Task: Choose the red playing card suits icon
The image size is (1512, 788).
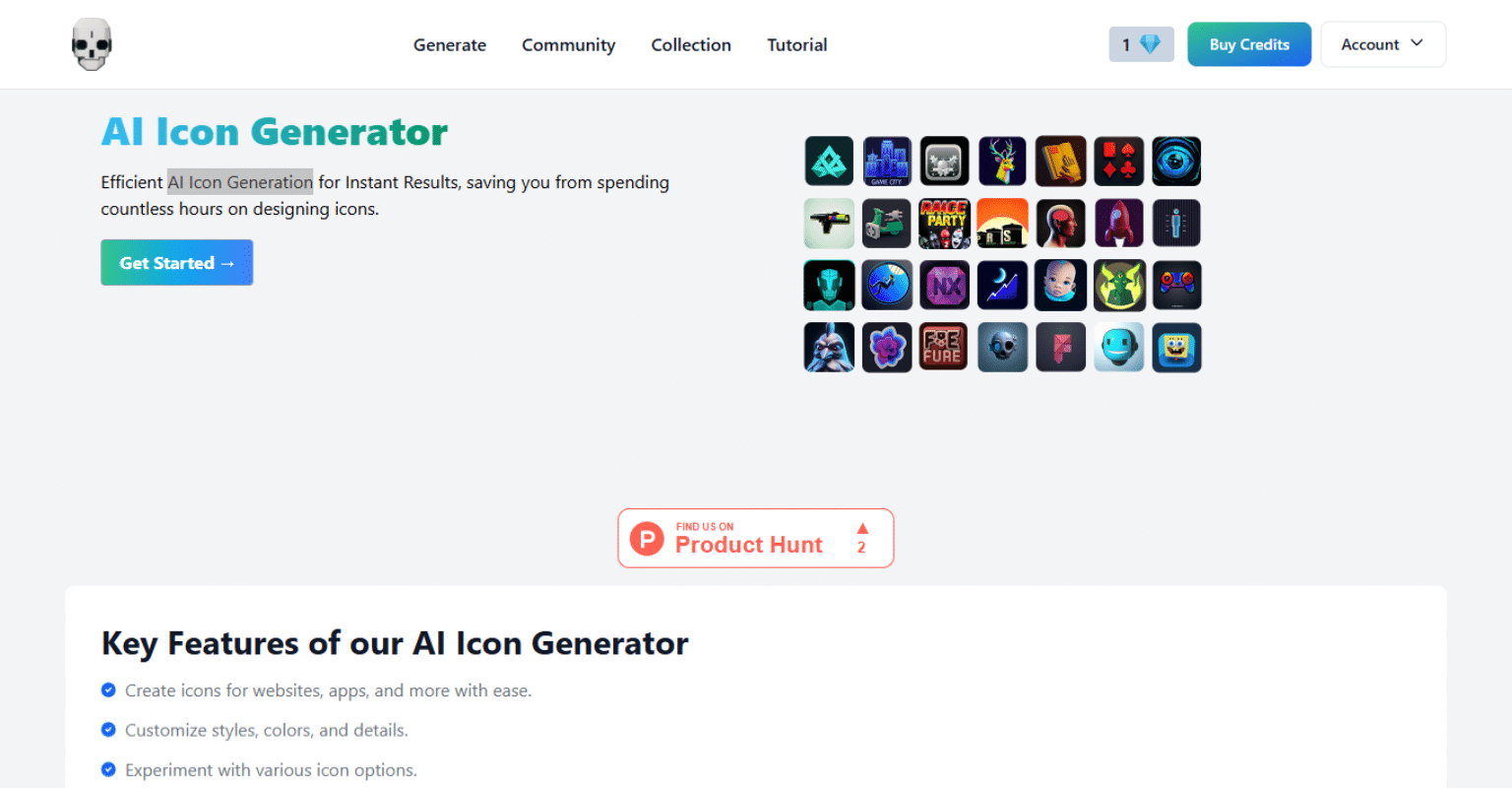Action: coord(1119,161)
